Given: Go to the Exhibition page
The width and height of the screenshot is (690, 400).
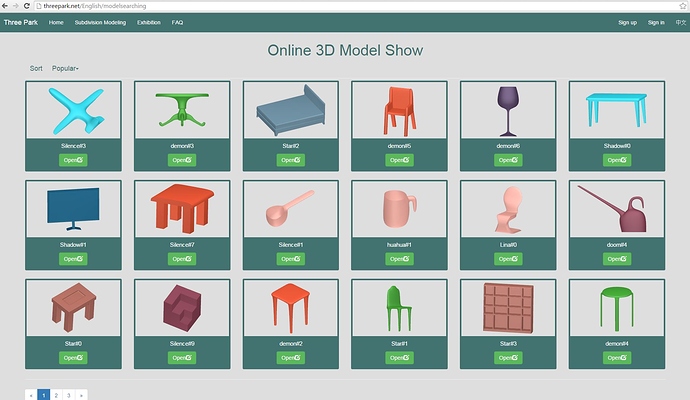Looking at the screenshot, I should (148, 22).
